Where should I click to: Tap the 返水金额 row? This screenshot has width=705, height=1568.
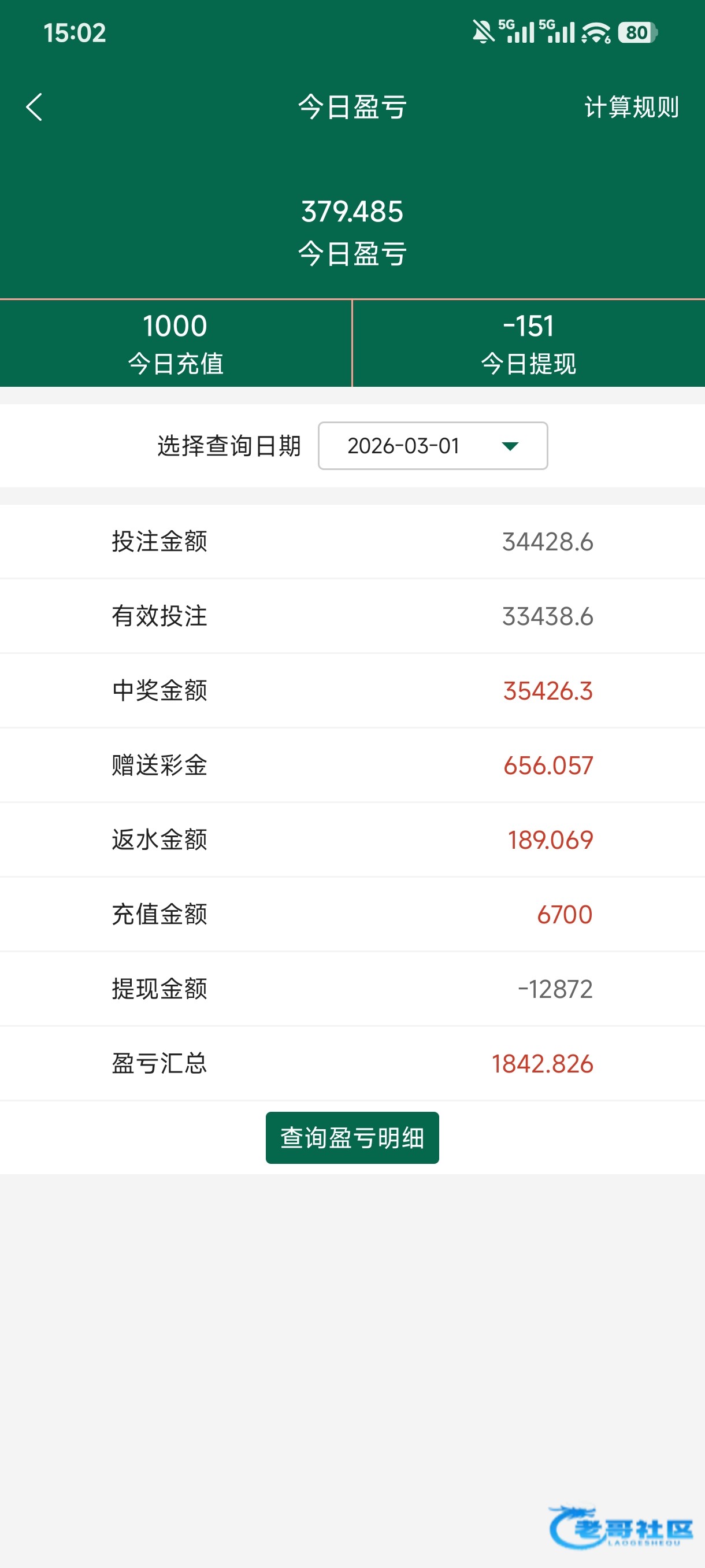pyautogui.click(x=351, y=840)
